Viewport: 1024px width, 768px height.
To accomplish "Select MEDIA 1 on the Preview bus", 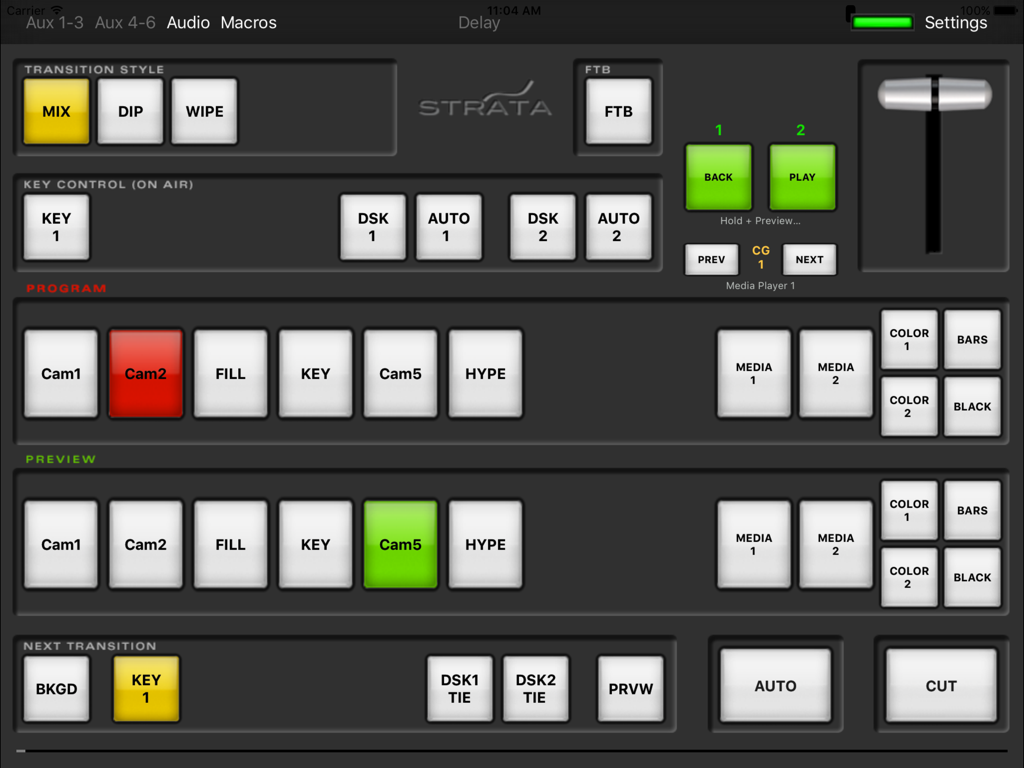I will [x=754, y=544].
